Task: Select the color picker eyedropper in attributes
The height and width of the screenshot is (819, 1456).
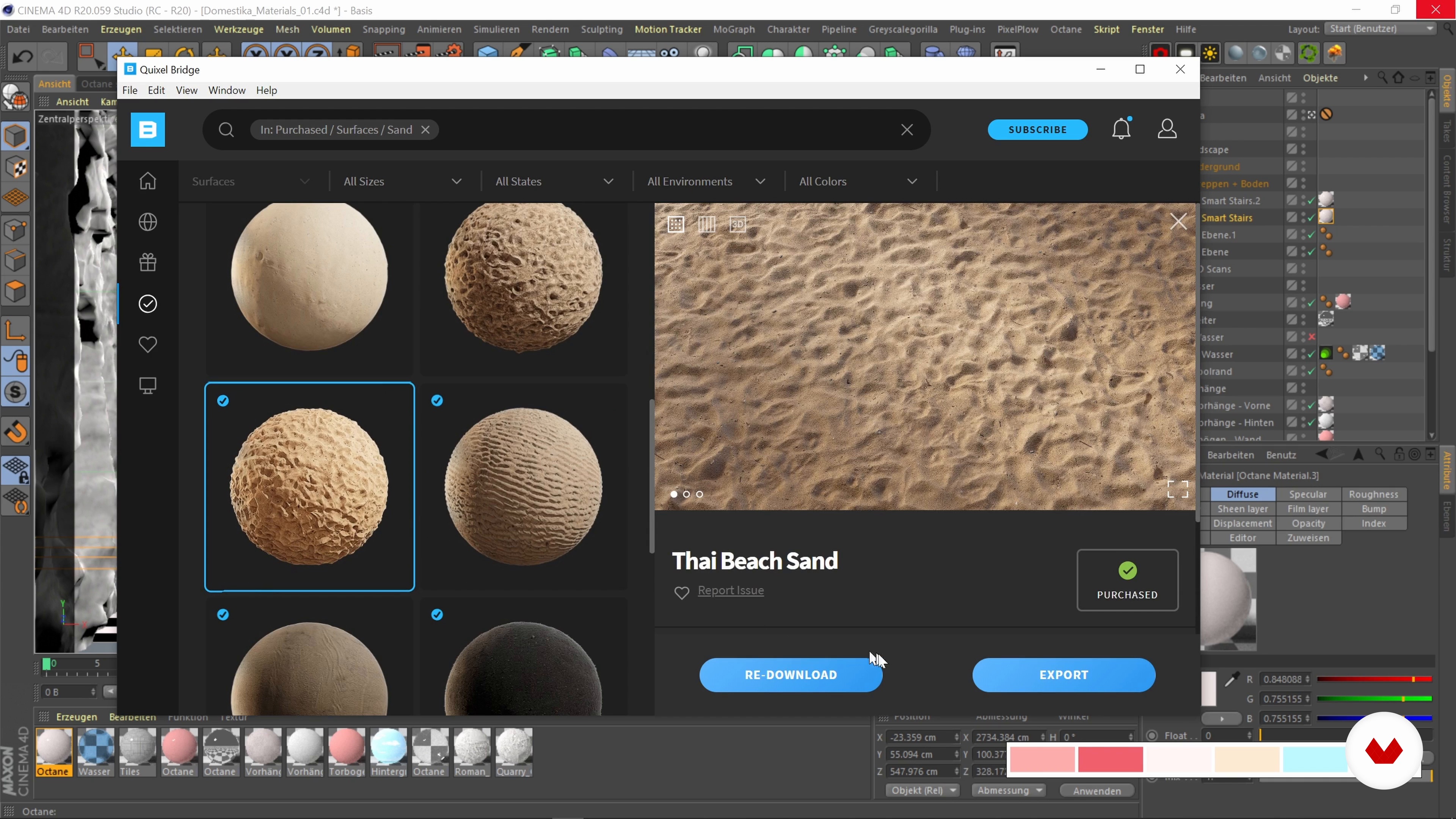Action: coord(1232,679)
